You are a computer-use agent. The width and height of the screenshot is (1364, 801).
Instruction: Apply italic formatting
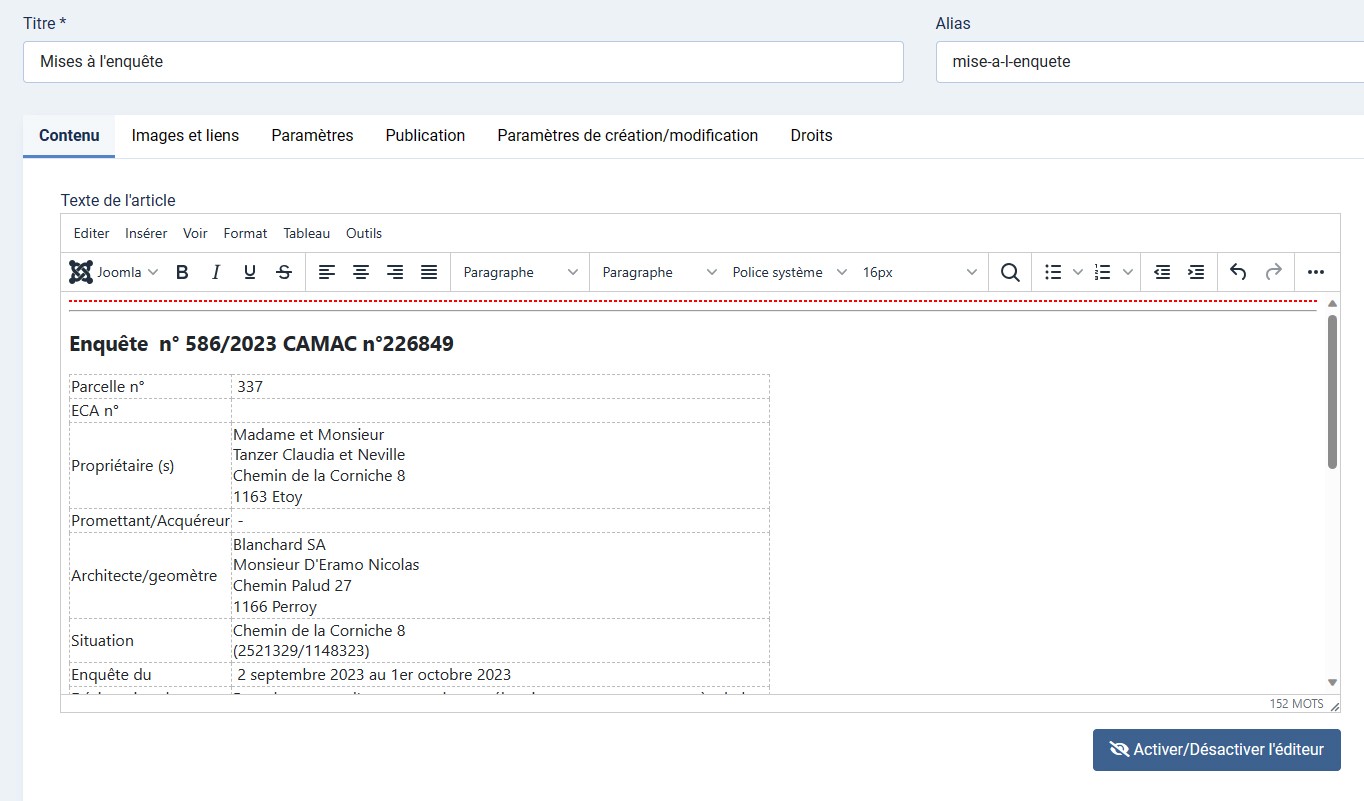coord(215,272)
